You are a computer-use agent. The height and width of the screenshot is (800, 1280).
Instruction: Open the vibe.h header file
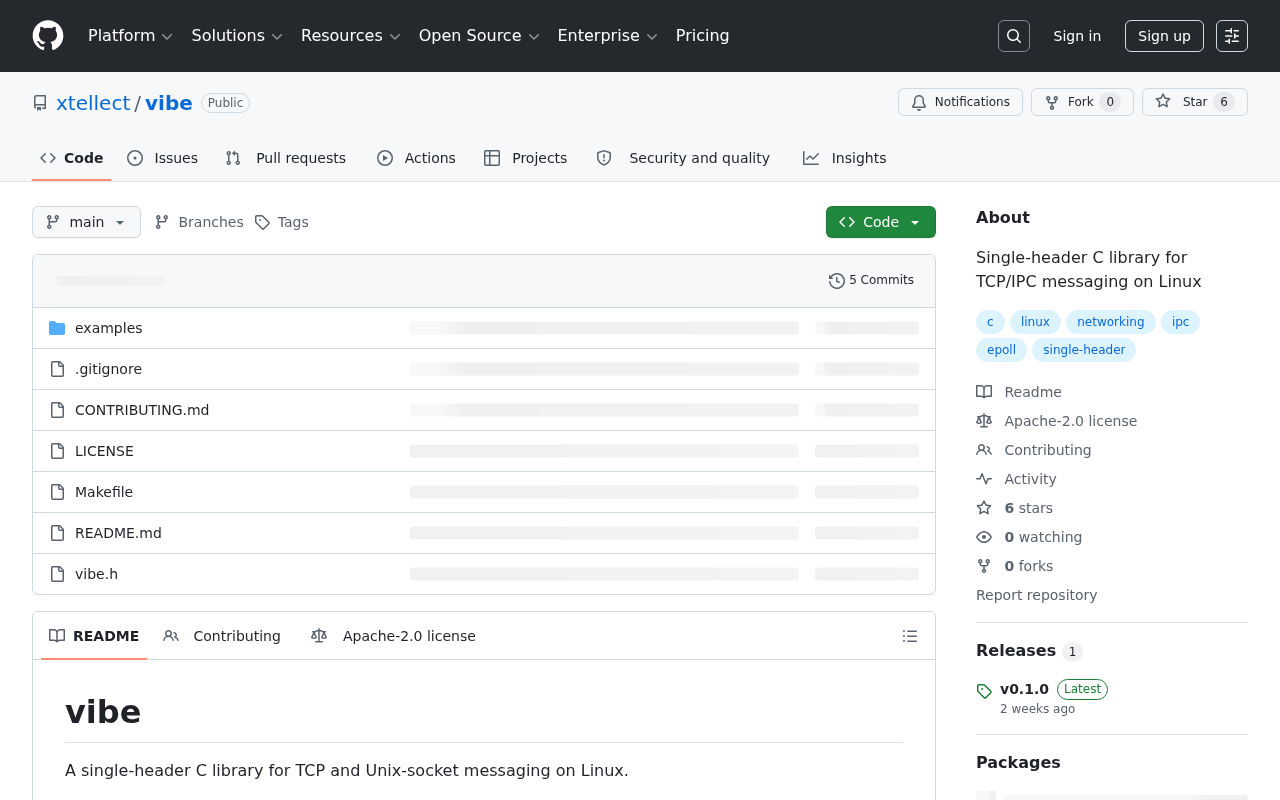[x=96, y=574]
